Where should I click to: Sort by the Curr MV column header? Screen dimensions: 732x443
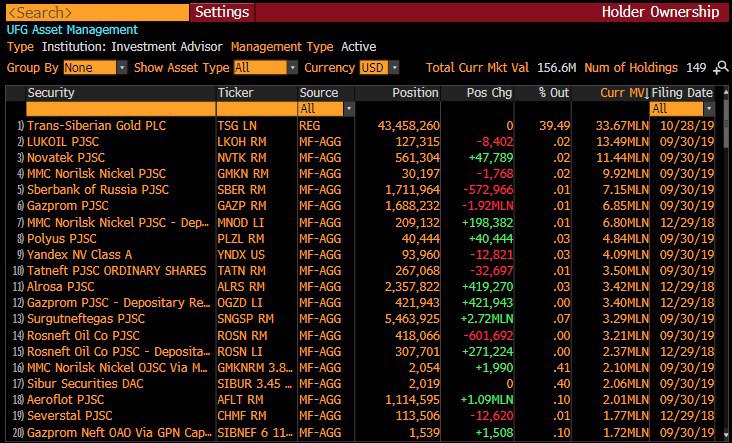624,93
